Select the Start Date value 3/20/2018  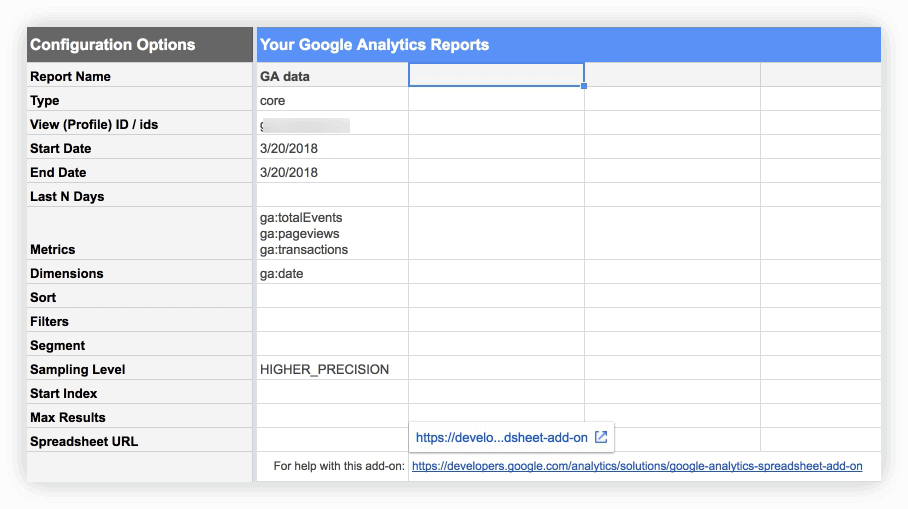coord(332,148)
